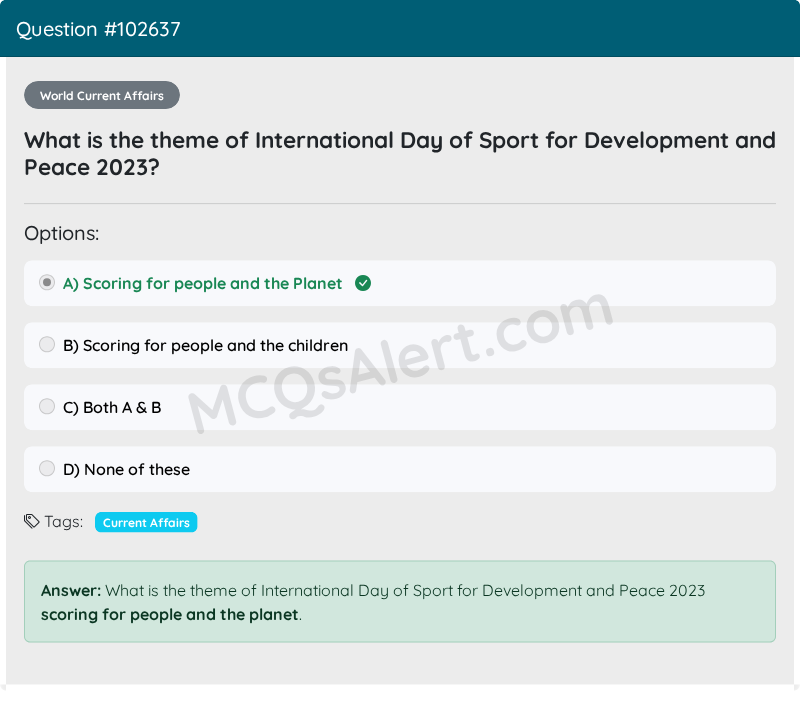
Task: Click the Tags: label
Action: [x=64, y=522]
